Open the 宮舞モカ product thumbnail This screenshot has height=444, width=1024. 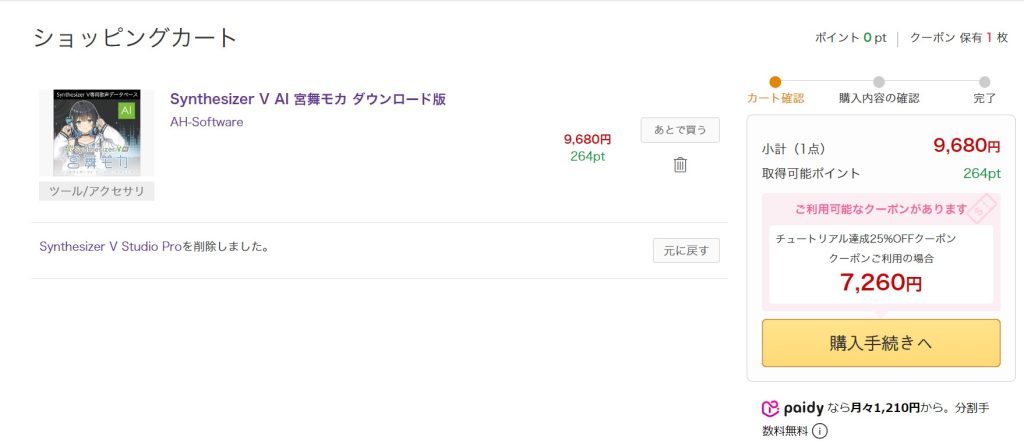tap(97, 133)
